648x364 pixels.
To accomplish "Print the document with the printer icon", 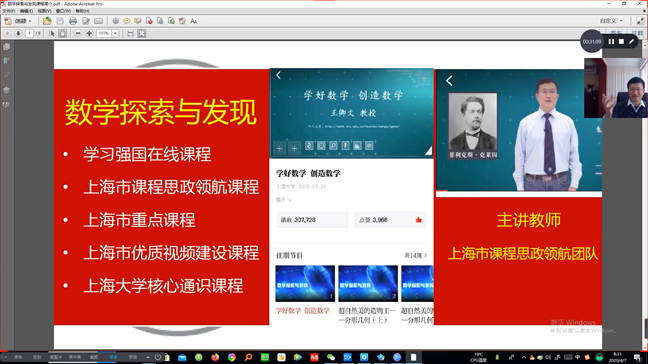I will (x=73, y=21).
